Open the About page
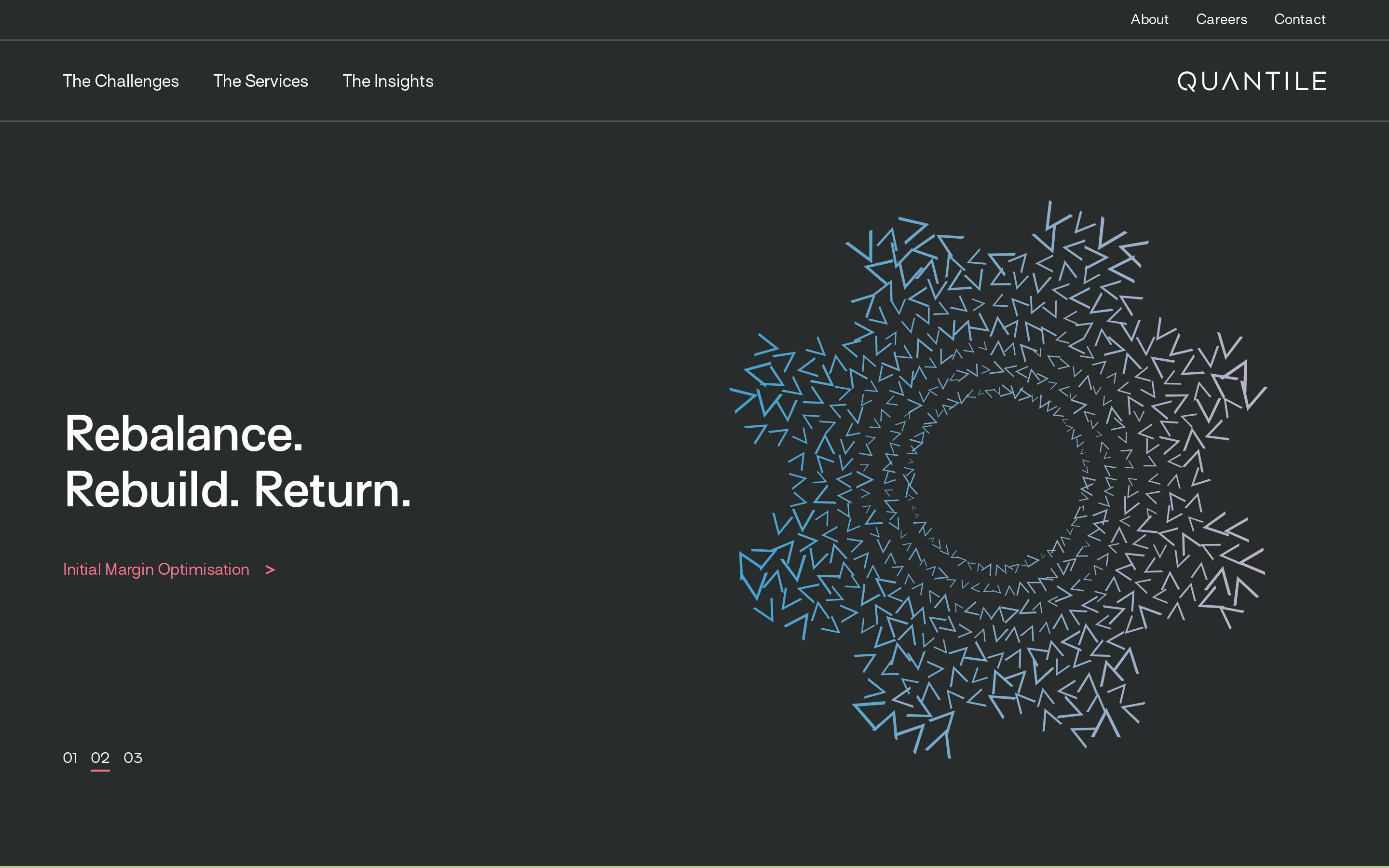The width and height of the screenshot is (1389, 868). coord(1149,19)
